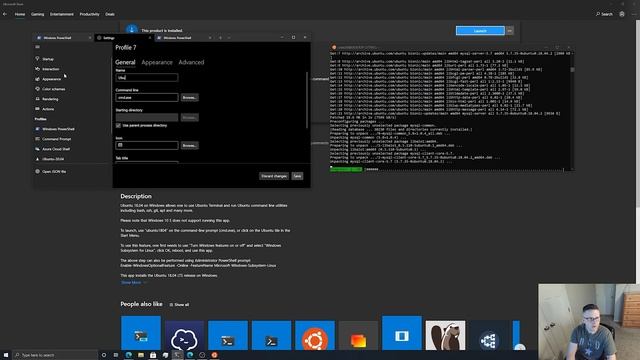Image resolution: width=640 pixels, height=360 pixels.
Task: Open Windows Terminal from the taskbar
Action: 178,355
